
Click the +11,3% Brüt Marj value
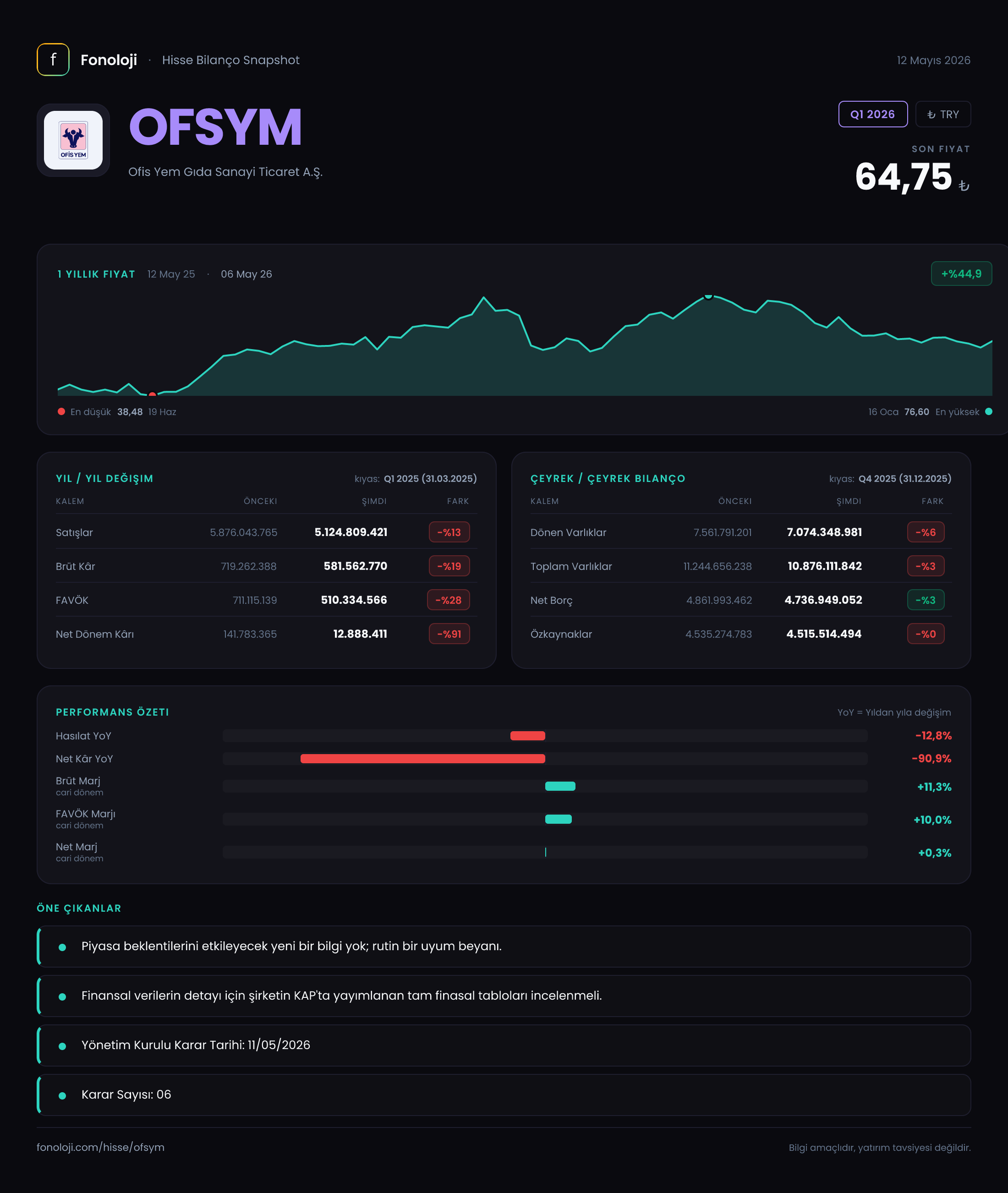934,787
